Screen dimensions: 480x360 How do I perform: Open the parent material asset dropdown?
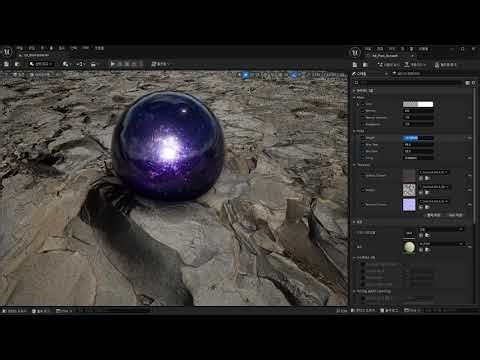(441, 244)
